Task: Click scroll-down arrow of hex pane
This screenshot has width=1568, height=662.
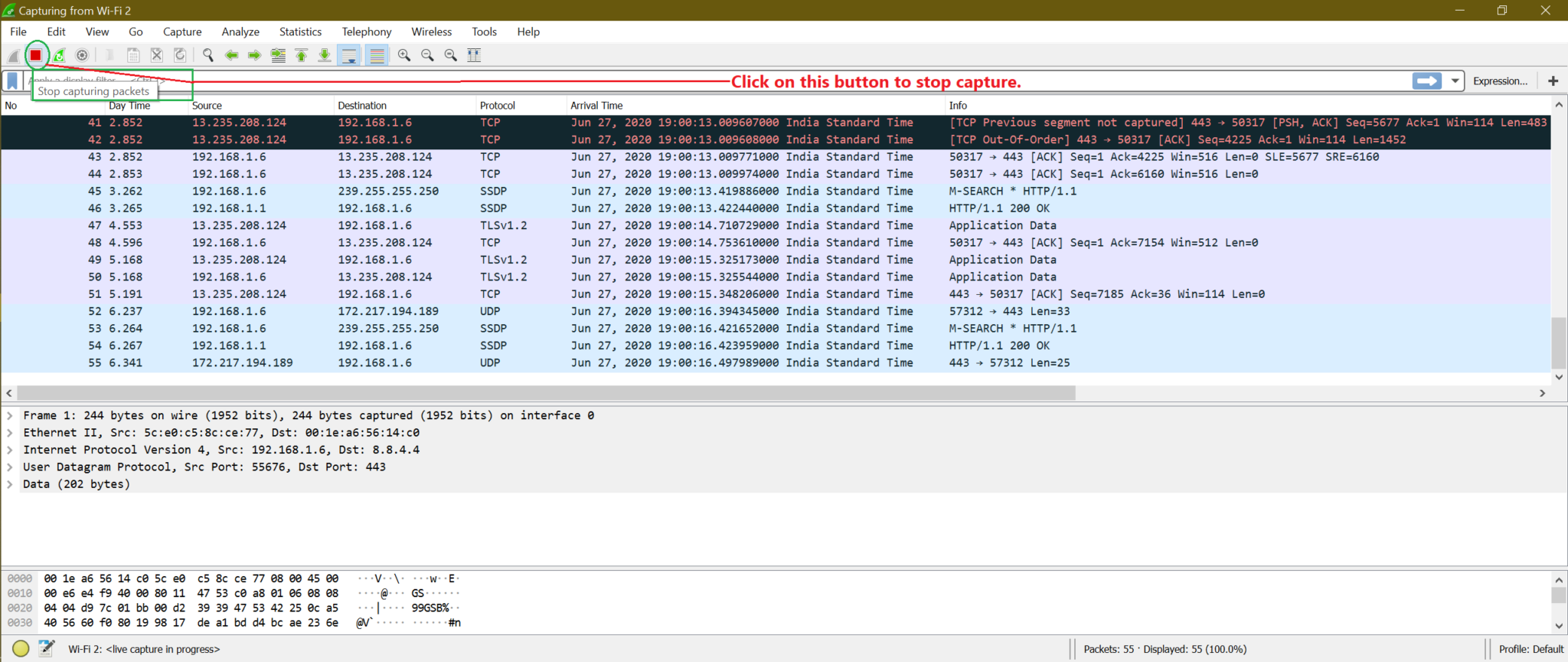Action: (x=1559, y=626)
